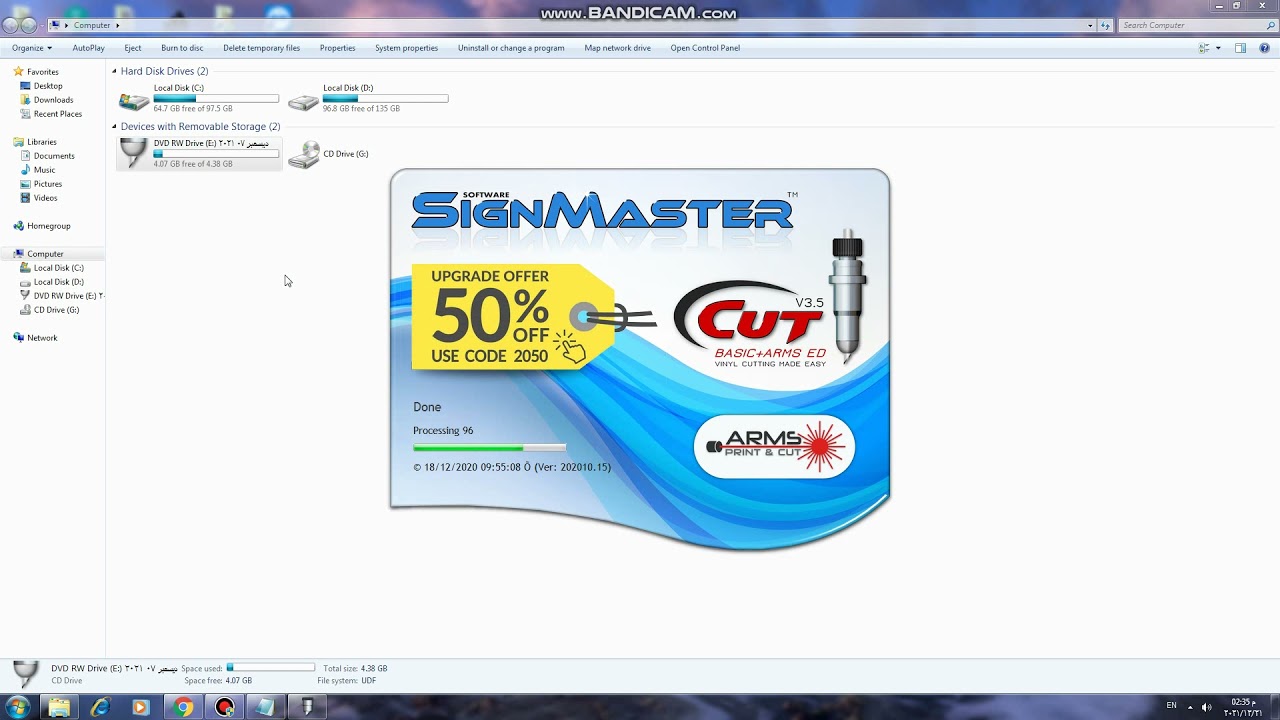
Task: Open Control Panel from the toolbar
Action: [705, 48]
